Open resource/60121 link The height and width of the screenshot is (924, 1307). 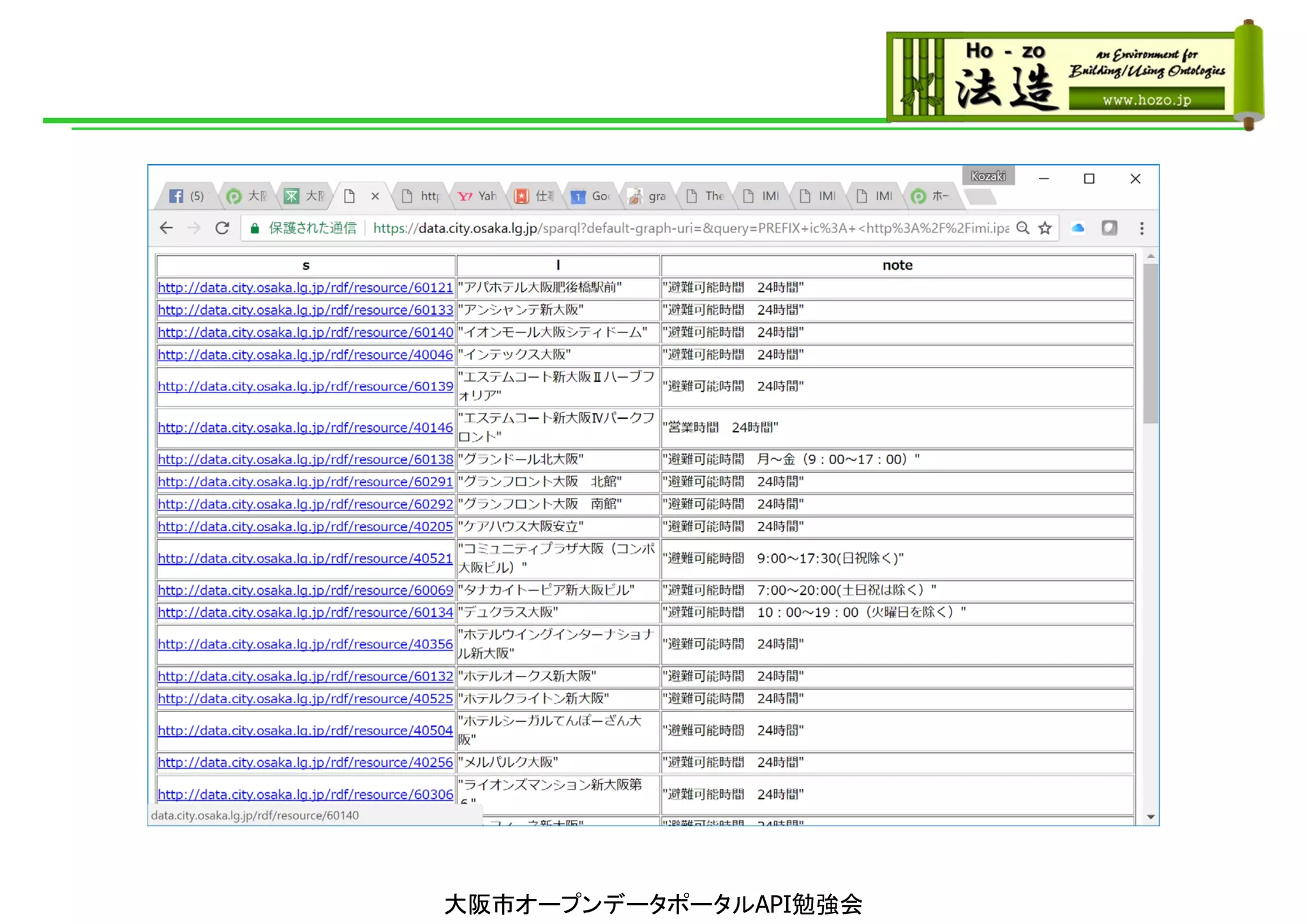[305, 288]
